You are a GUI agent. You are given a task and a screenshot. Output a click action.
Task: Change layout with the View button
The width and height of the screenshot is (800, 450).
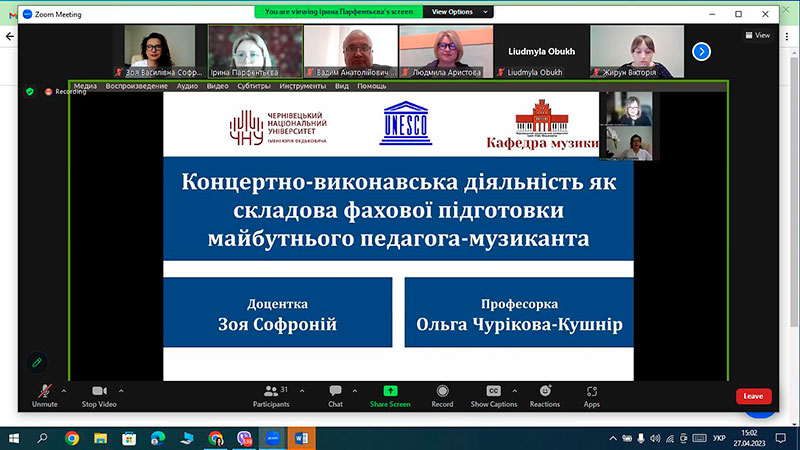(x=758, y=35)
